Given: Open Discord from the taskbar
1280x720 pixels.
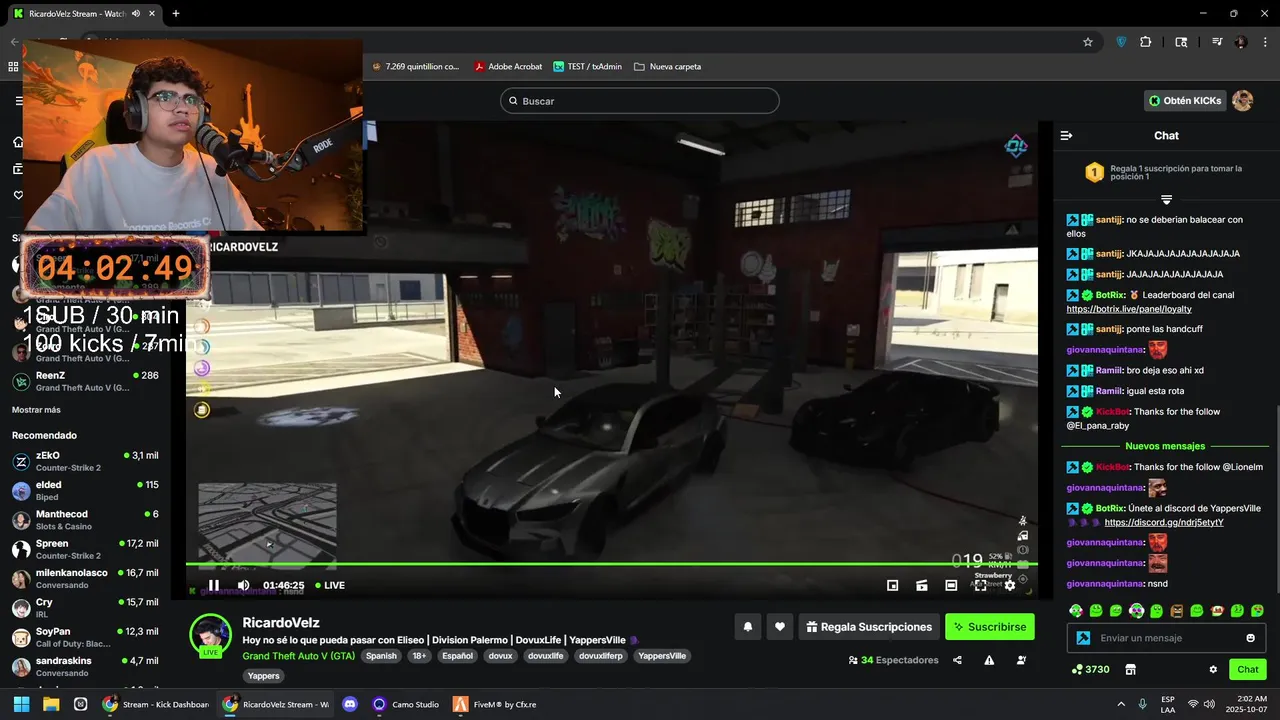Looking at the screenshot, I should coord(349,704).
